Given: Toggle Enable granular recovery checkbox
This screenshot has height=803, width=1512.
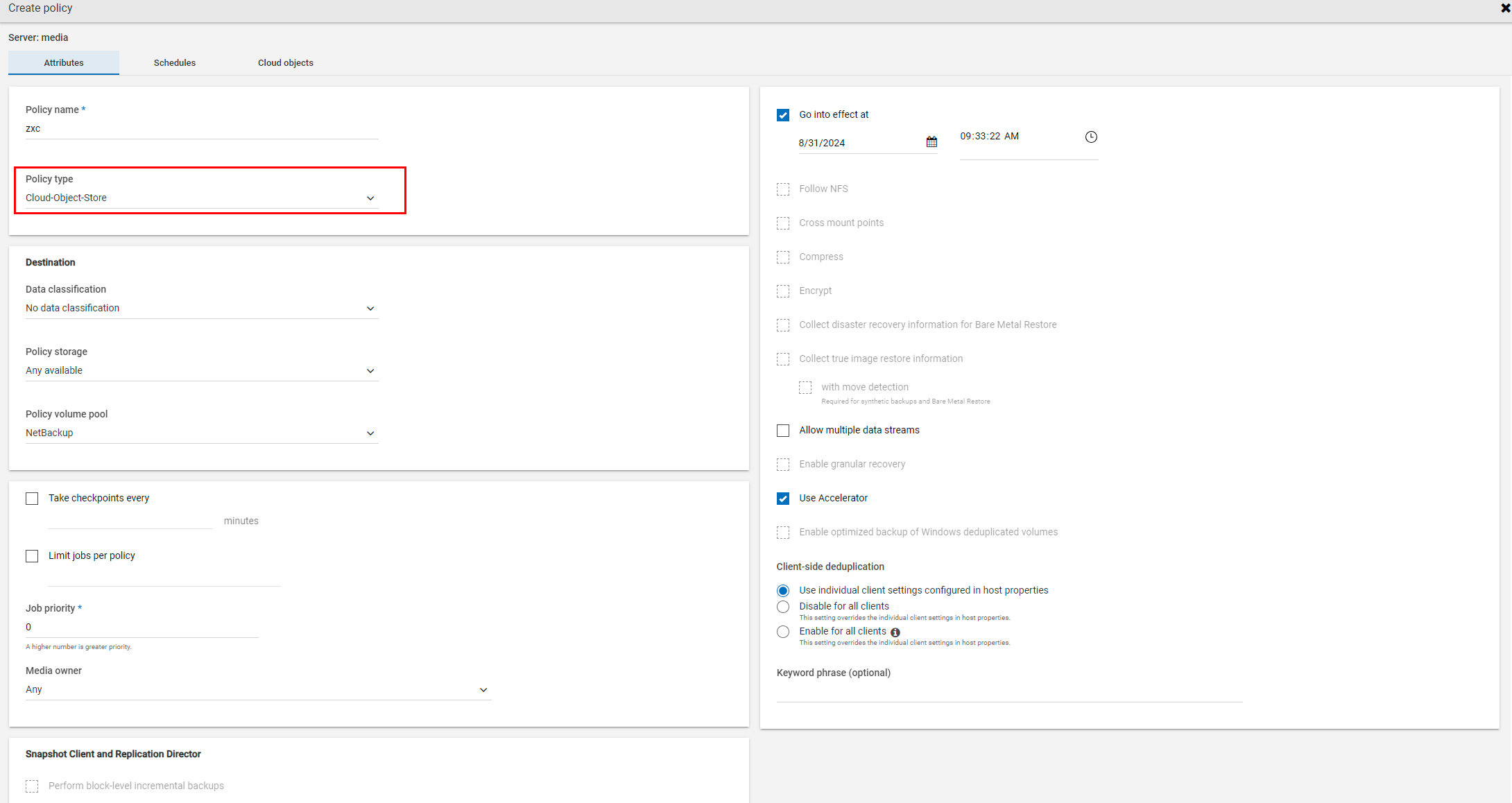Looking at the screenshot, I should point(783,465).
